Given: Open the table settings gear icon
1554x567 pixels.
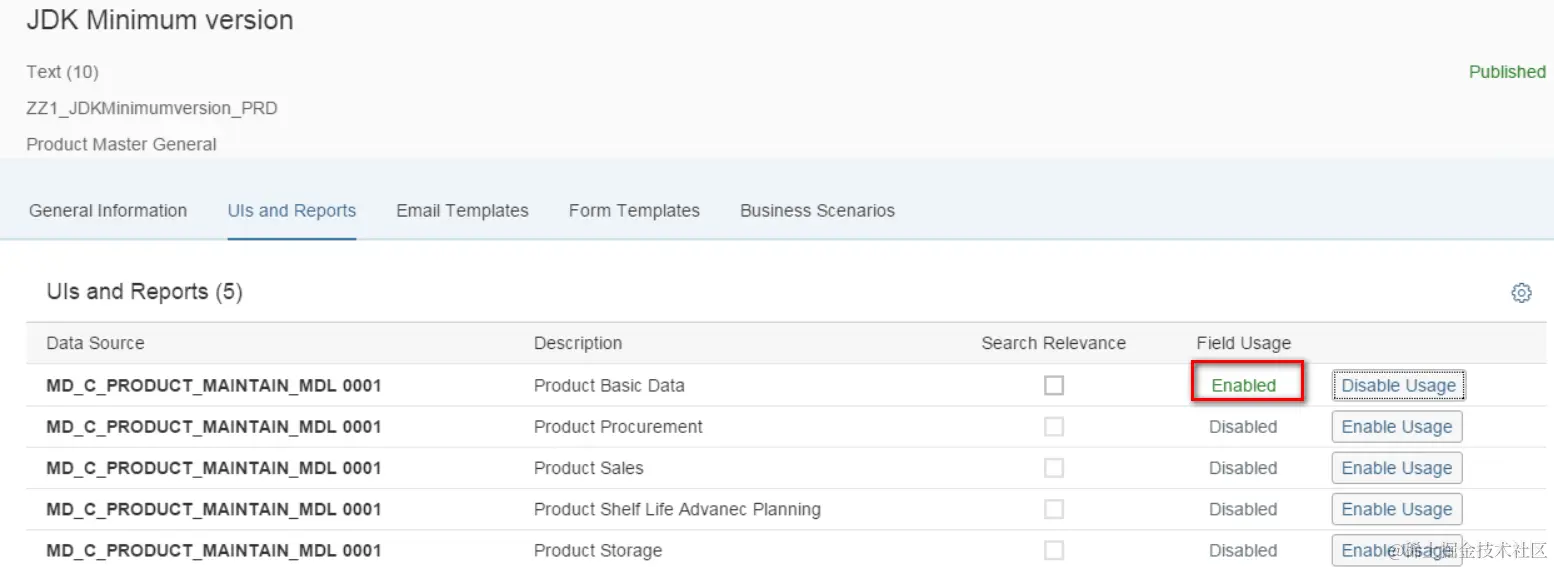Looking at the screenshot, I should [x=1521, y=293].
